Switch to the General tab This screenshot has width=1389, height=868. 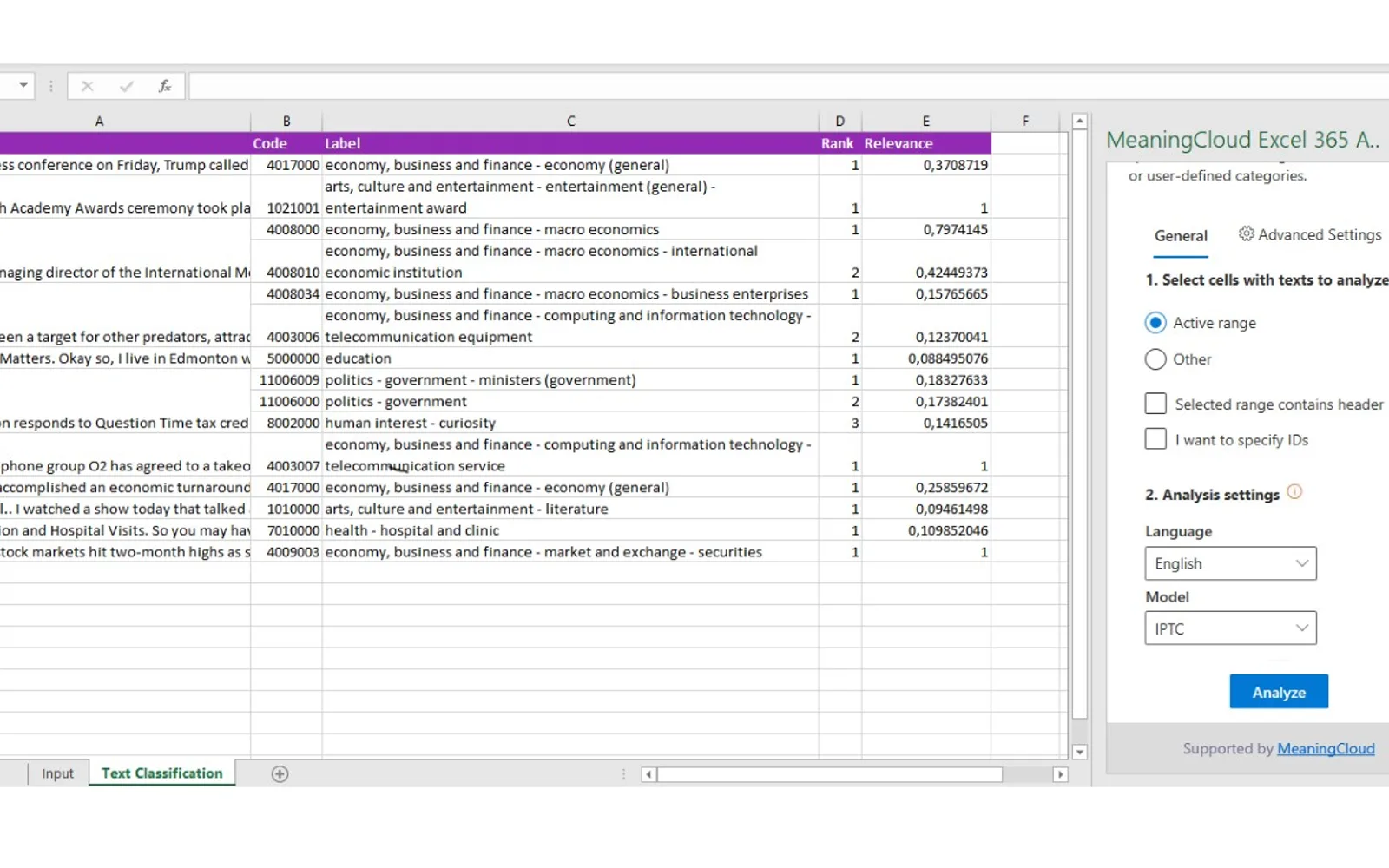coord(1181,236)
